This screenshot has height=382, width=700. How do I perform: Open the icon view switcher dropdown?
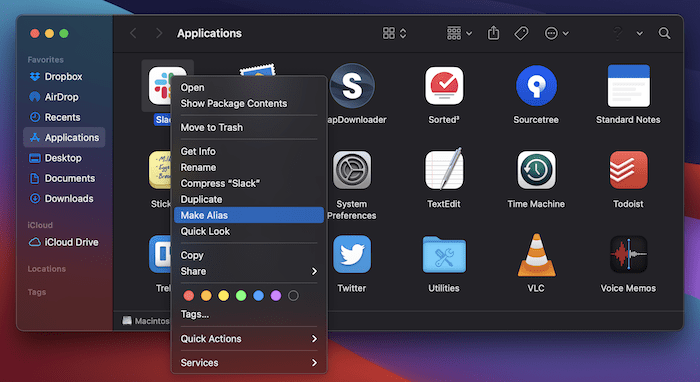click(x=394, y=33)
